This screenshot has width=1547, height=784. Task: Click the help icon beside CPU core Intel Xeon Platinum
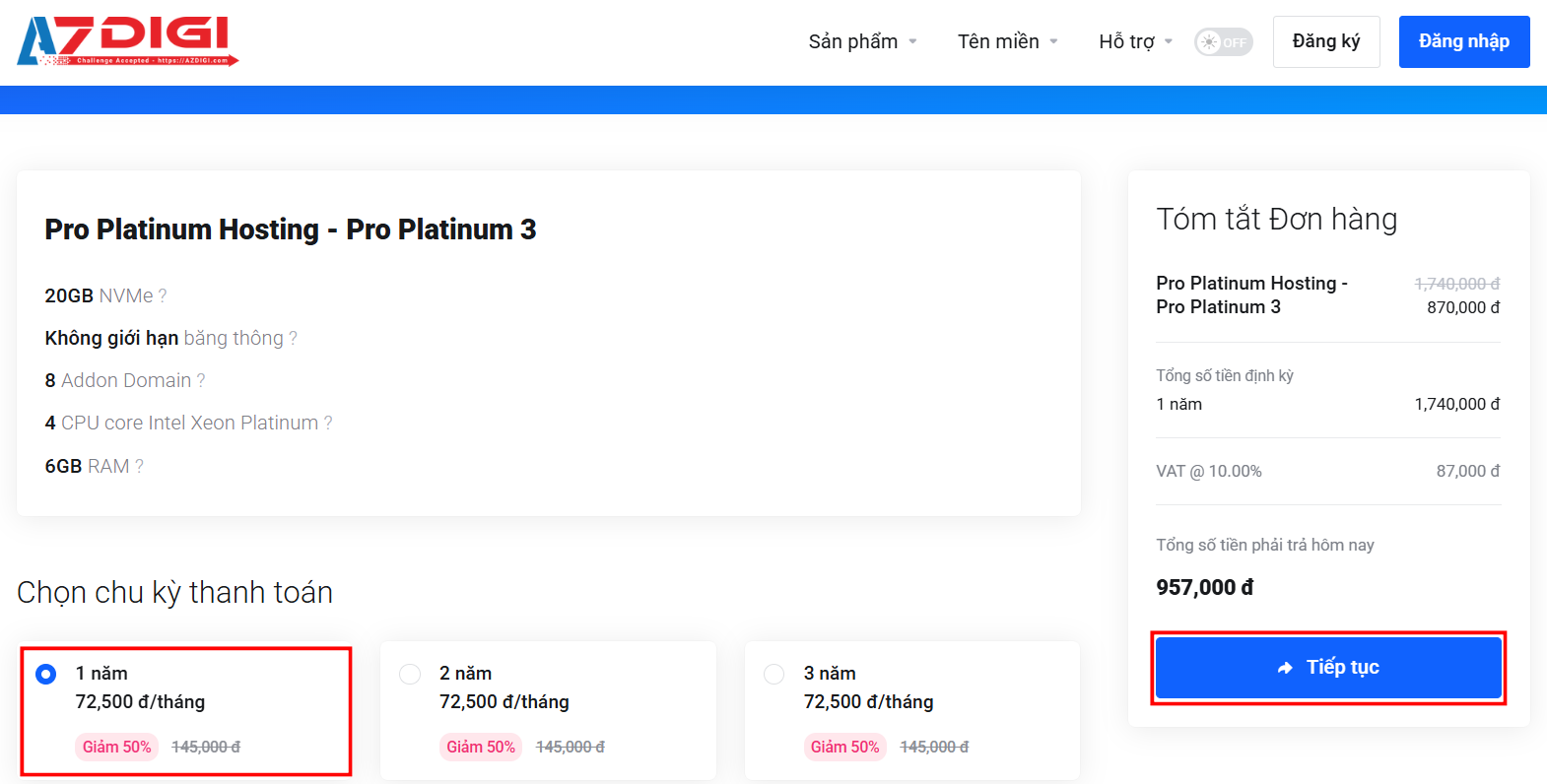(328, 424)
